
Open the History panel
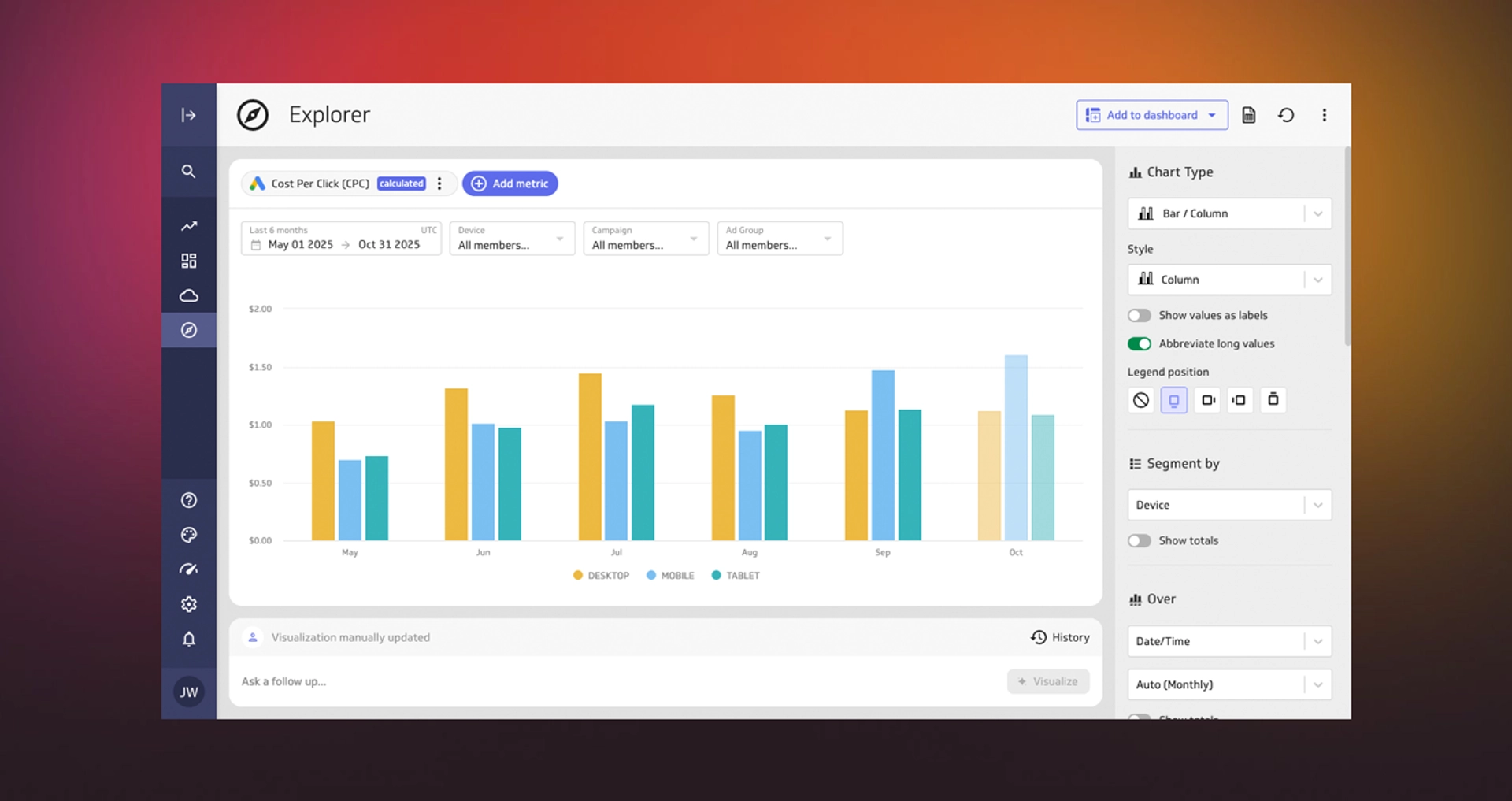pyautogui.click(x=1059, y=637)
